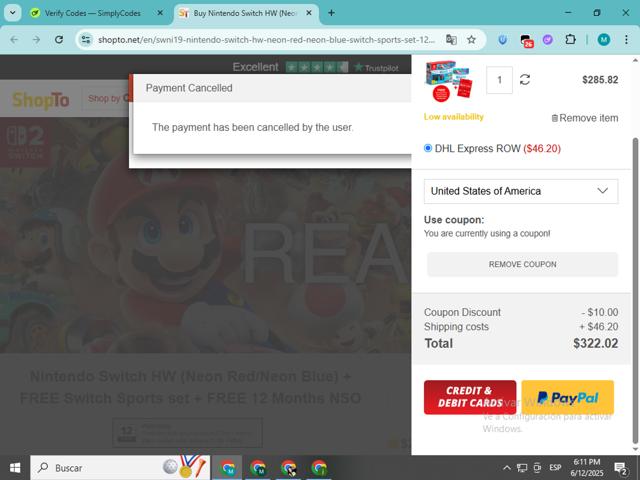Refresh the cart quantity with the arrows icon

525,80
